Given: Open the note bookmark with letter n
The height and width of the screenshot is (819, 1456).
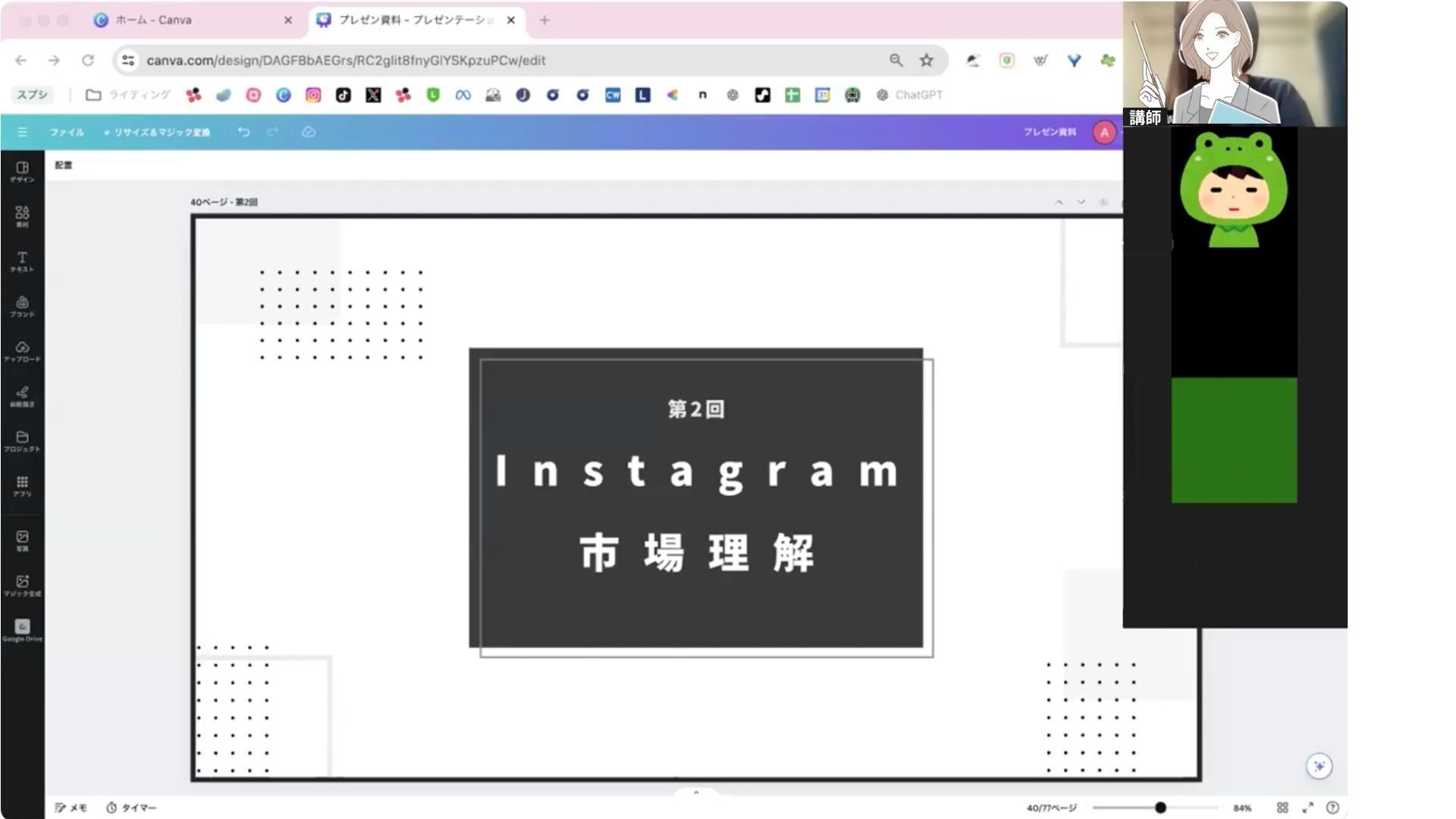Looking at the screenshot, I should click(702, 95).
